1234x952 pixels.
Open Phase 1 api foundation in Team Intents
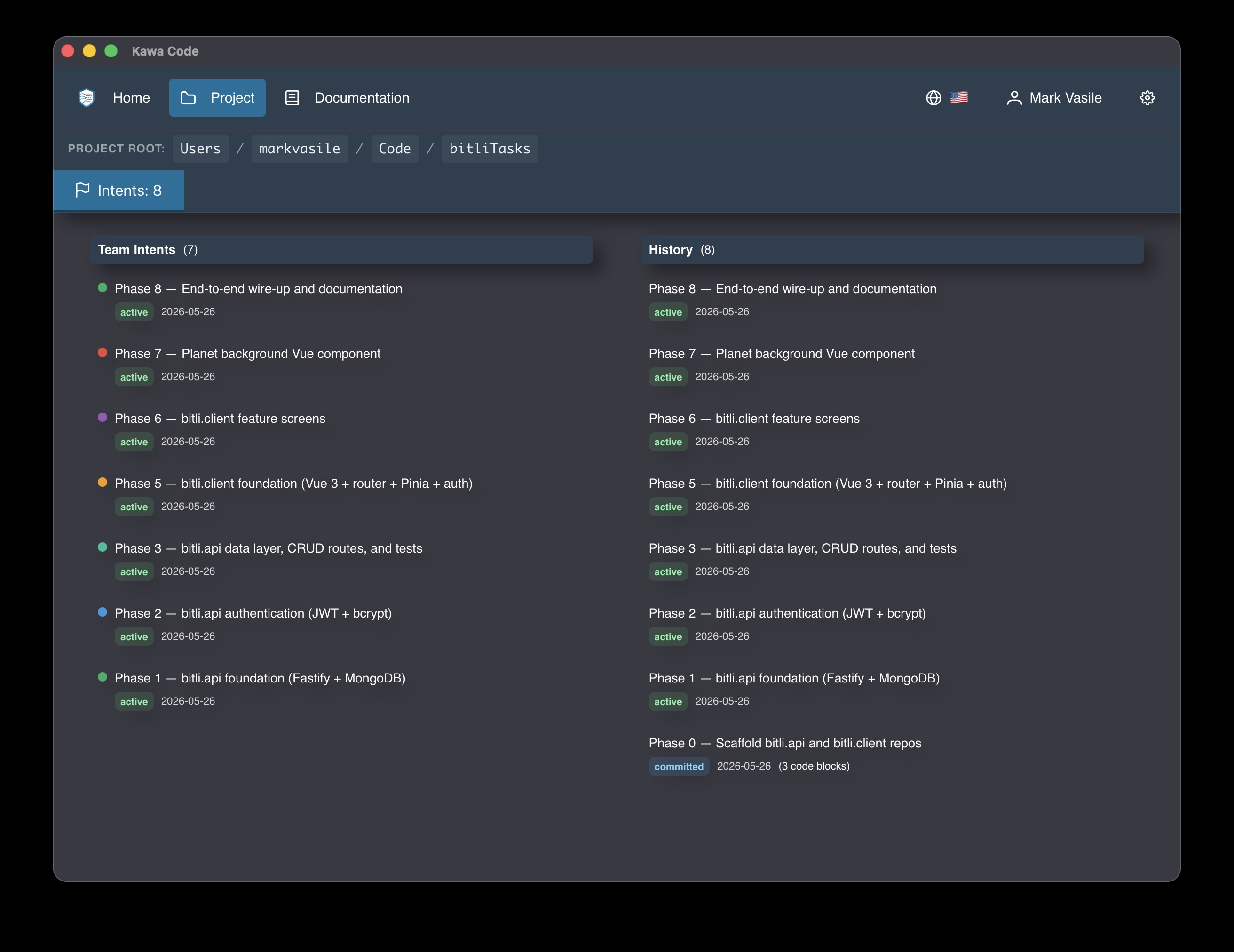coord(260,679)
